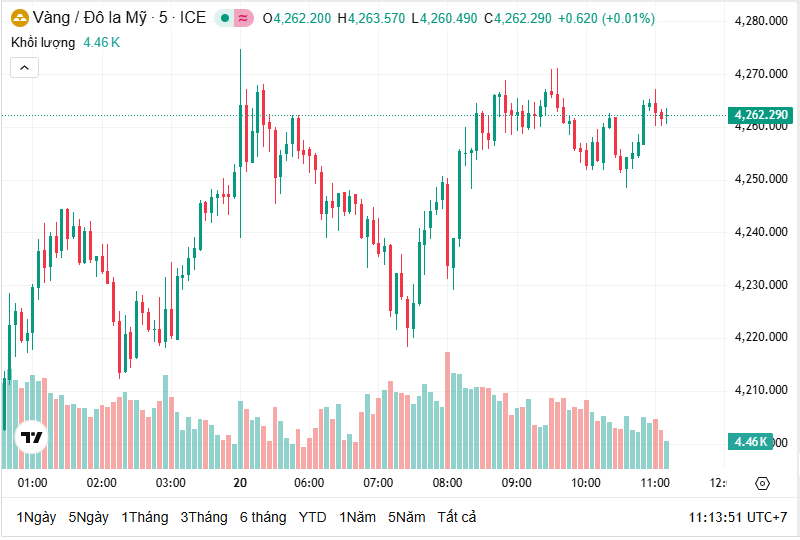Choose the 1Tháng time range

click(x=145, y=517)
